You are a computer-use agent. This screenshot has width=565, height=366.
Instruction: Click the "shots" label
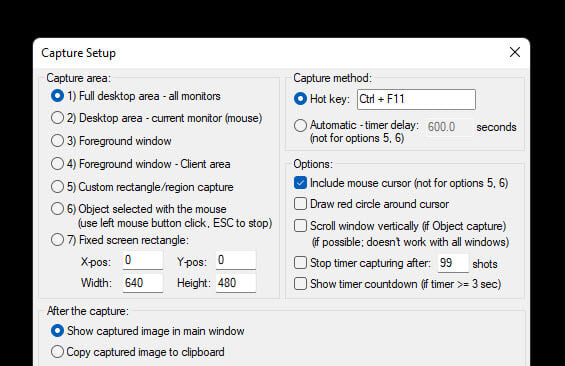point(485,264)
